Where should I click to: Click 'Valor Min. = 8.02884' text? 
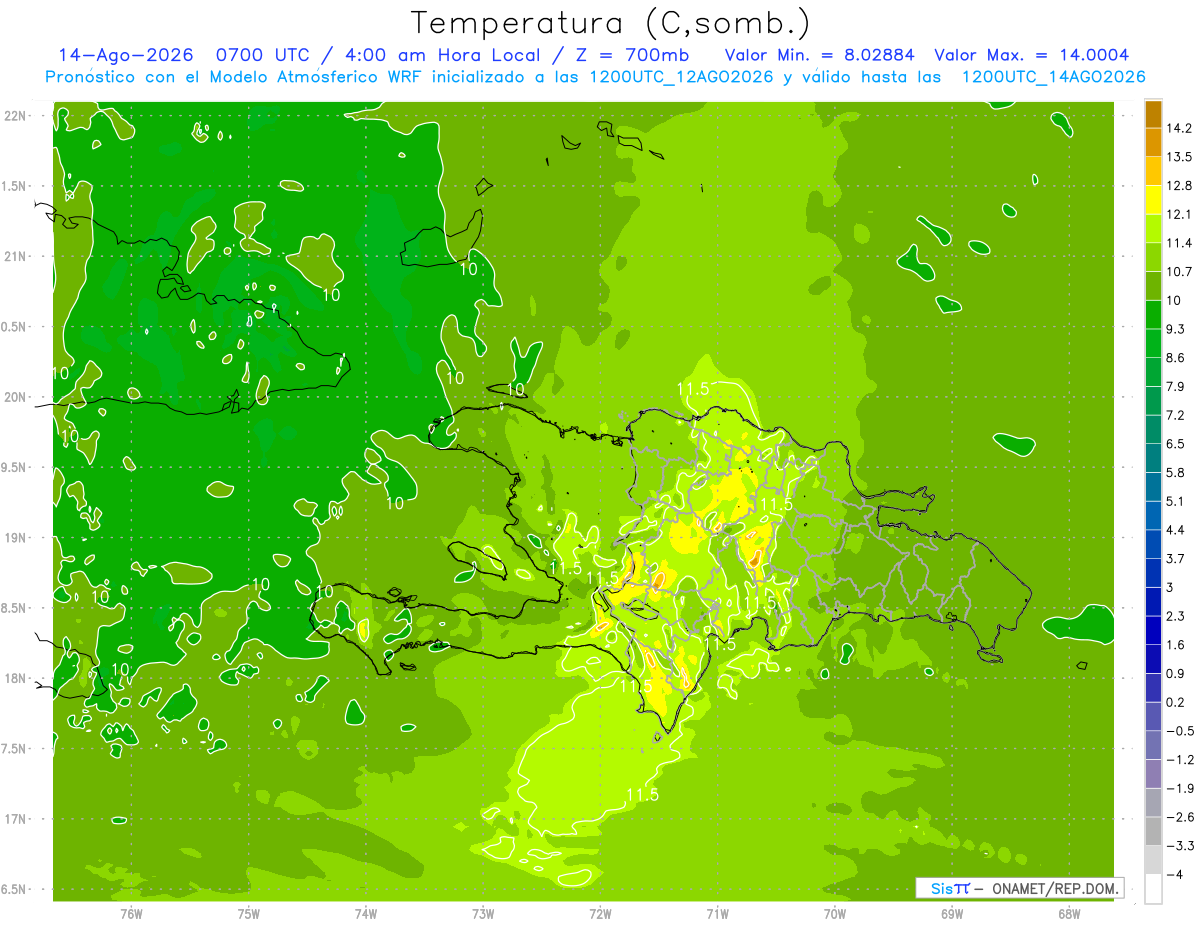(820, 55)
